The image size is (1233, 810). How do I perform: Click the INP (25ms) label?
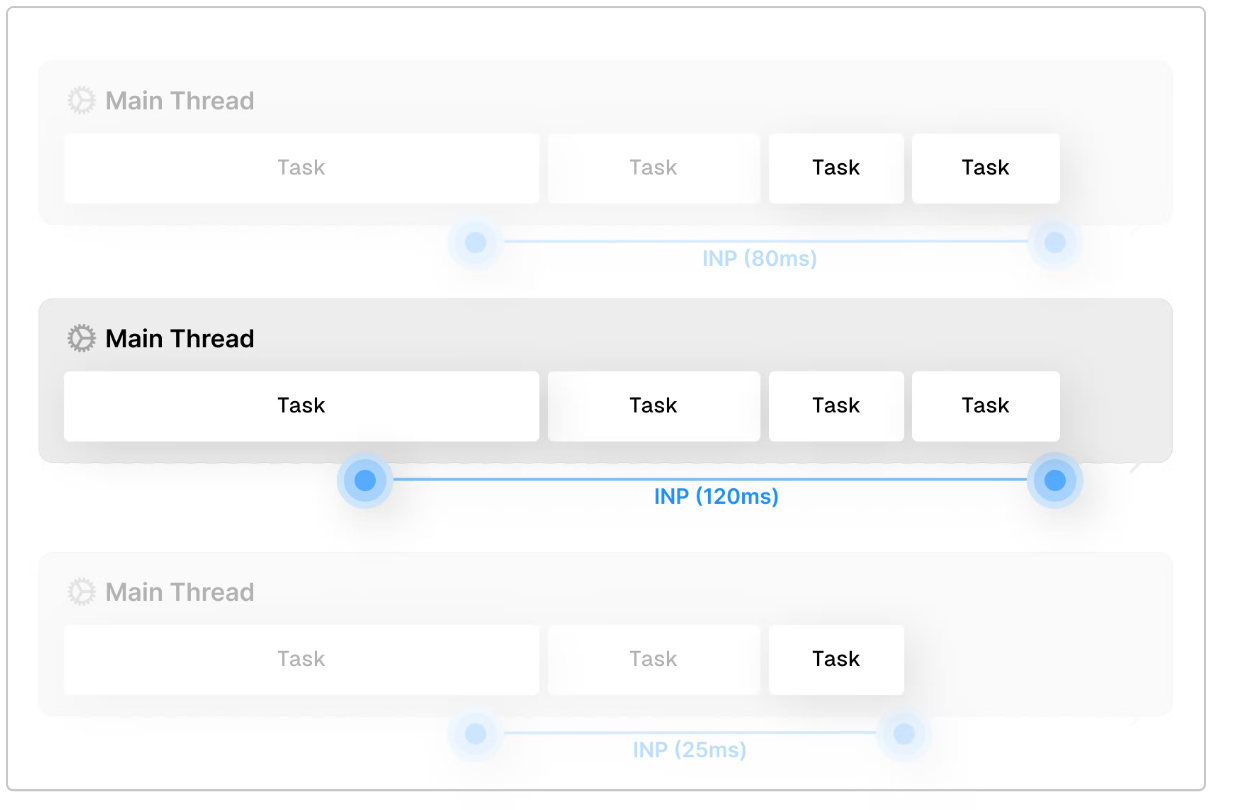[x=689, y=750]
